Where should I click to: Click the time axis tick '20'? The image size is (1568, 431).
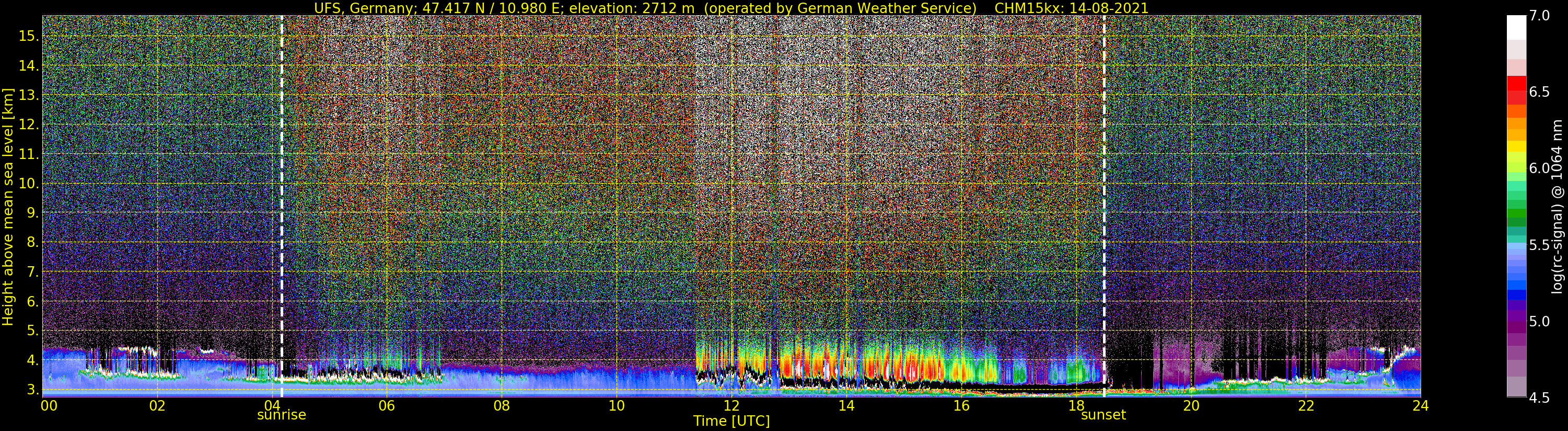click(1191, 406)
